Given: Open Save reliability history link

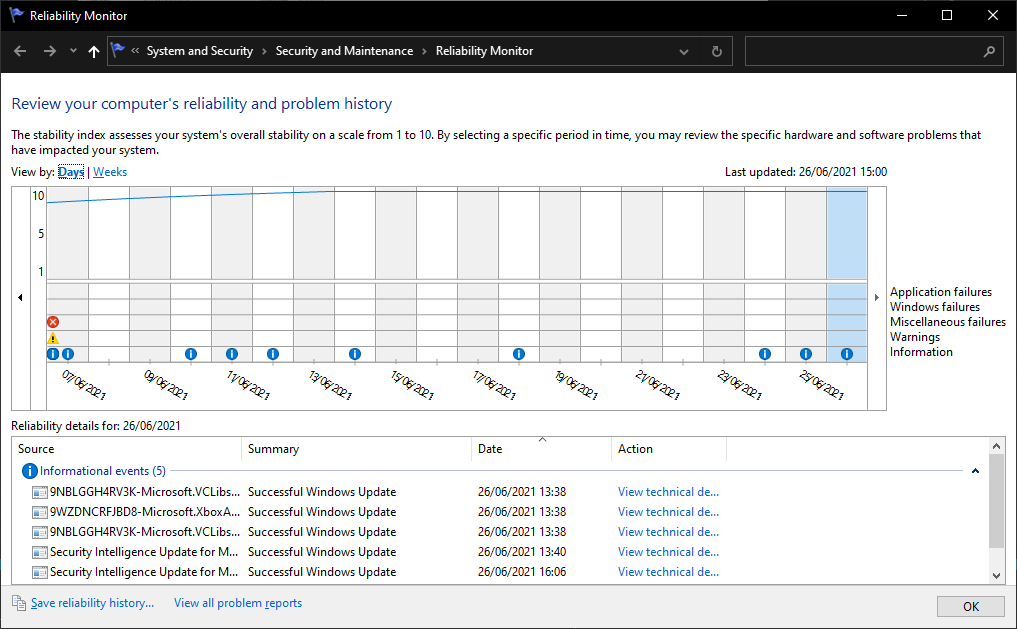Looking at the screenshot, I should [93, 603].
